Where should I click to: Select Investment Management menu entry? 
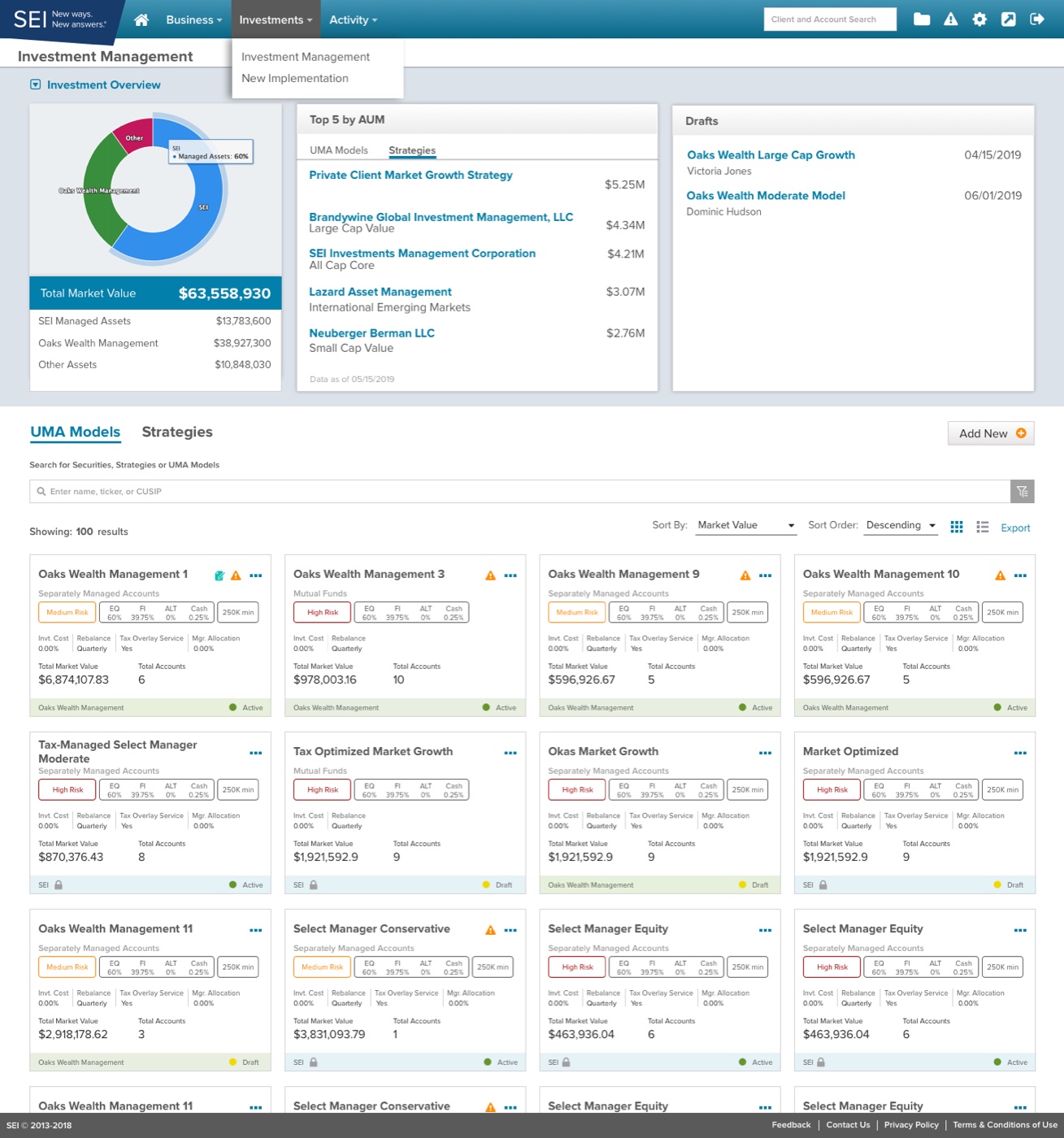point(306,57)
